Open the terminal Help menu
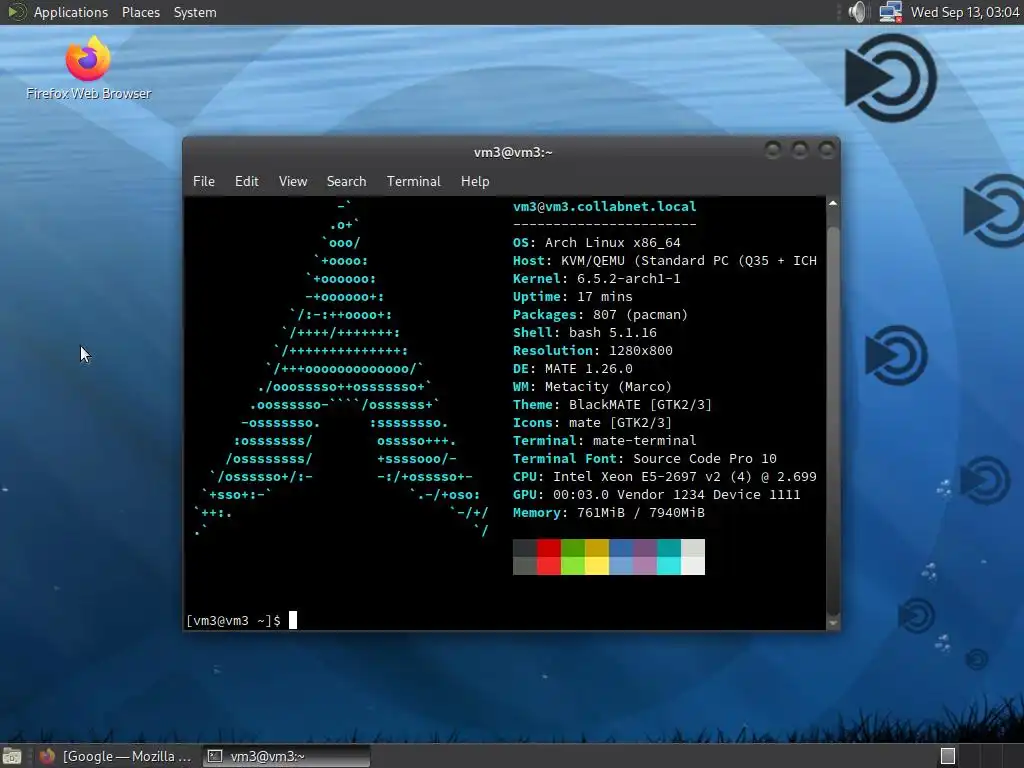The image size is (1024, 768). pyautogui.click(x=475, y=182)
